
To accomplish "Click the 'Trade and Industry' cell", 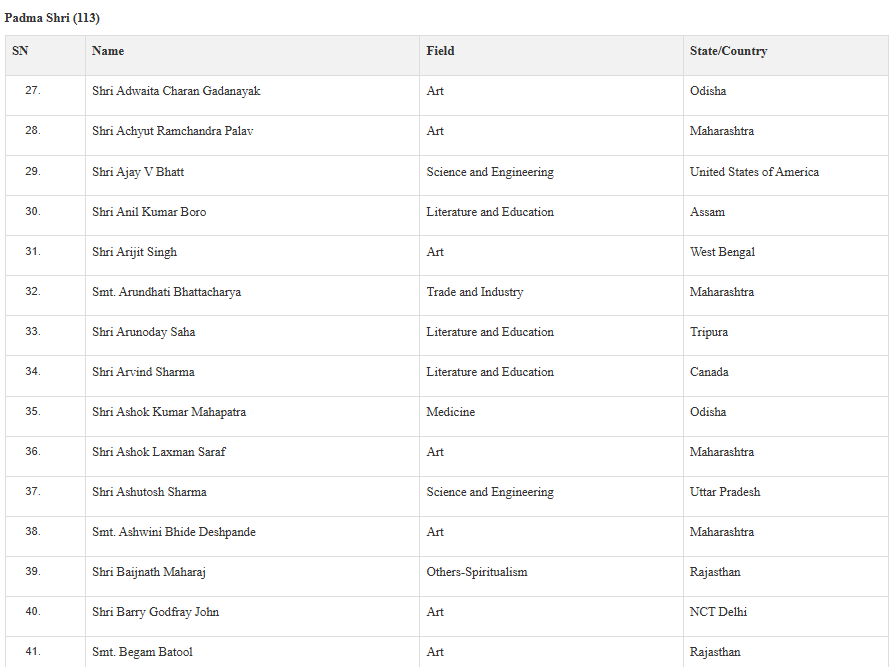I will tap(475, 292).
